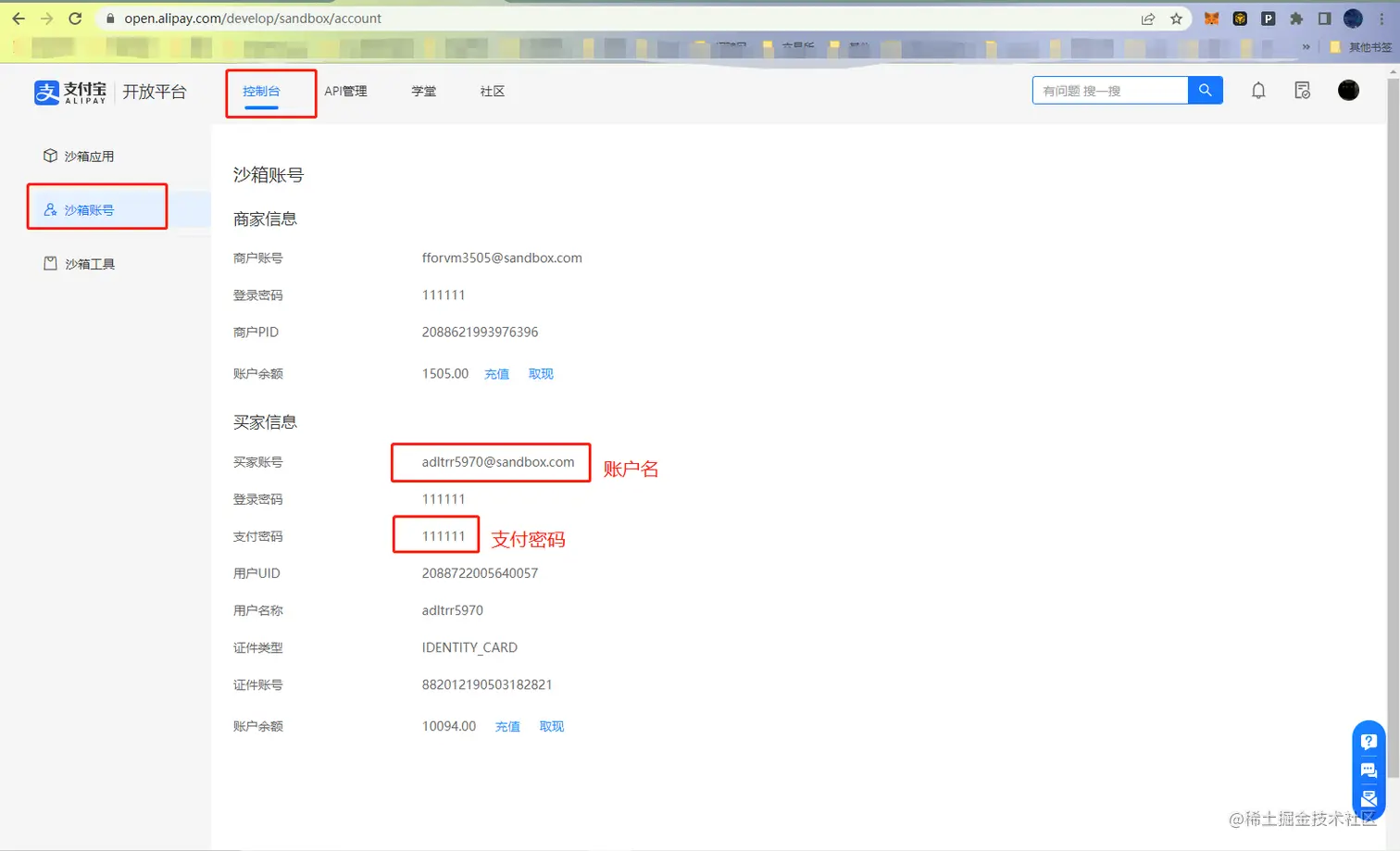Select merchant balance 1505.00

[445, 374]
